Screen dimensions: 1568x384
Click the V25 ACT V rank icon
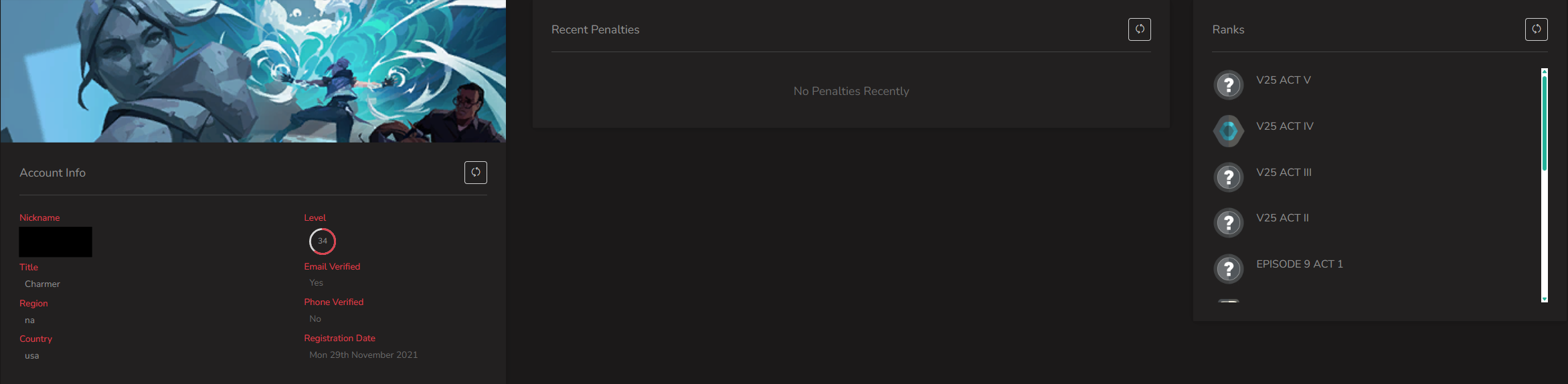pyautogui.click(x=1229, y=85)
